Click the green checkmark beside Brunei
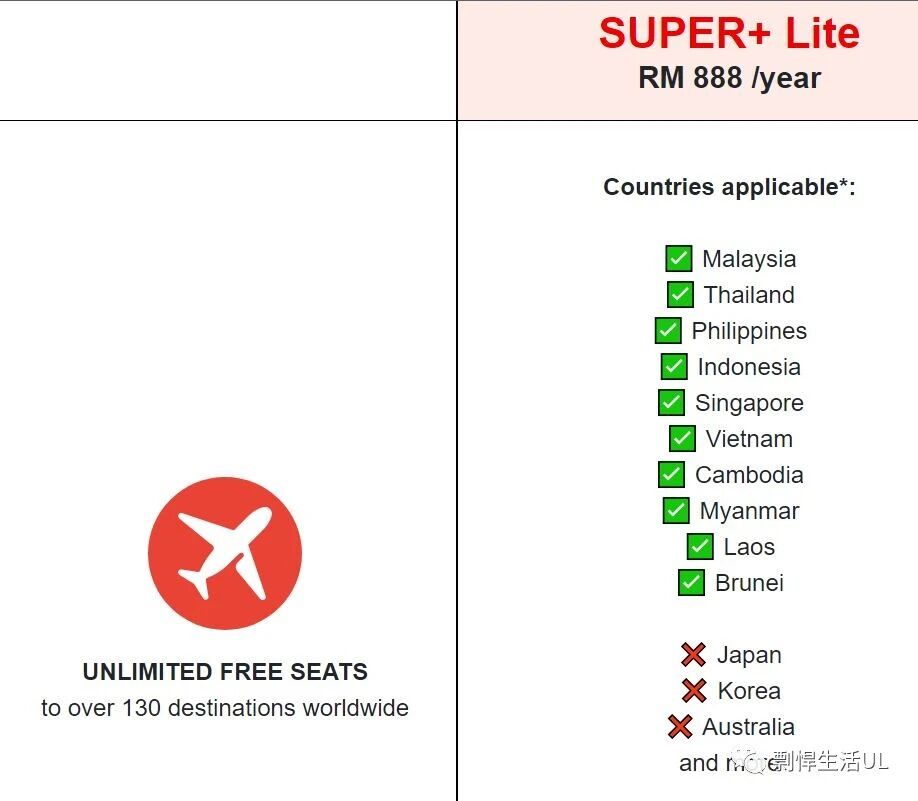The width and height of the screenshot is (918, 801). coord(691,583)
